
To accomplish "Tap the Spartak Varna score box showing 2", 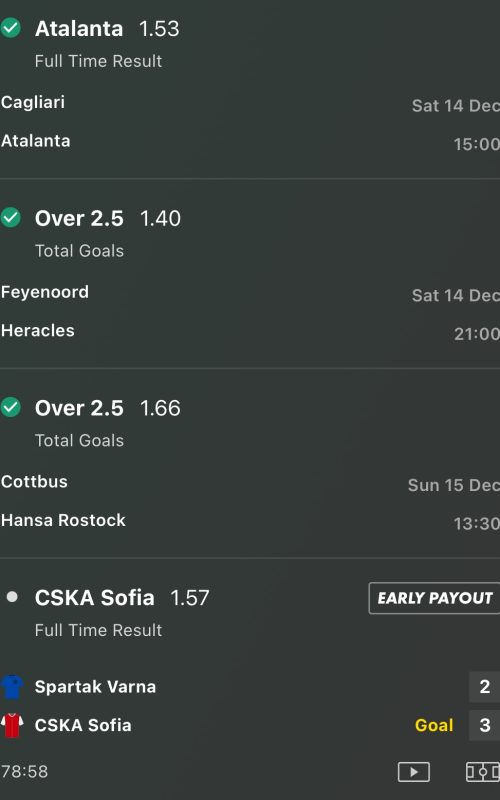I will pyautogui.click(x=485, y=687).
